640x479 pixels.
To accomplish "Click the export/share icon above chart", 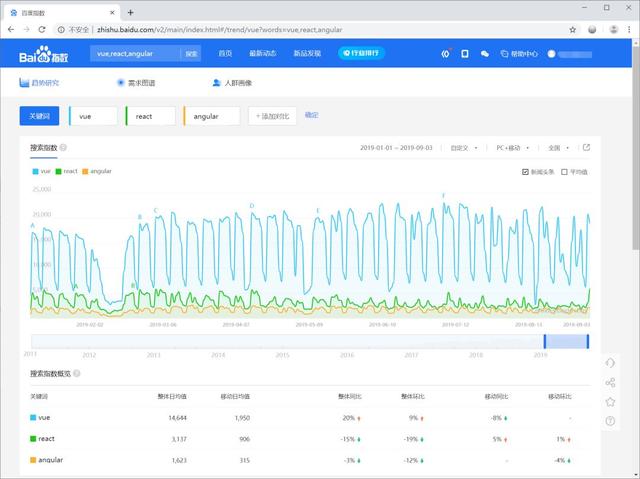I will 586,147.
